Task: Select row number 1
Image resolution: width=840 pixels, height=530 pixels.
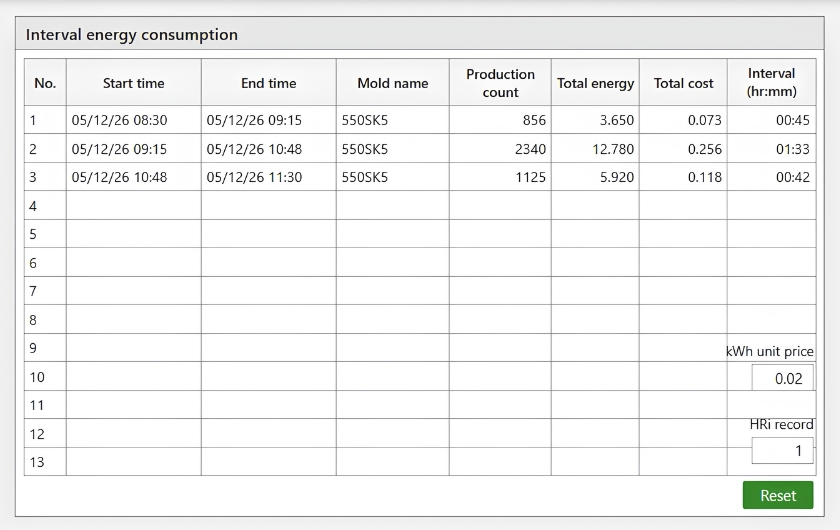Action: [x=33, y=120]
